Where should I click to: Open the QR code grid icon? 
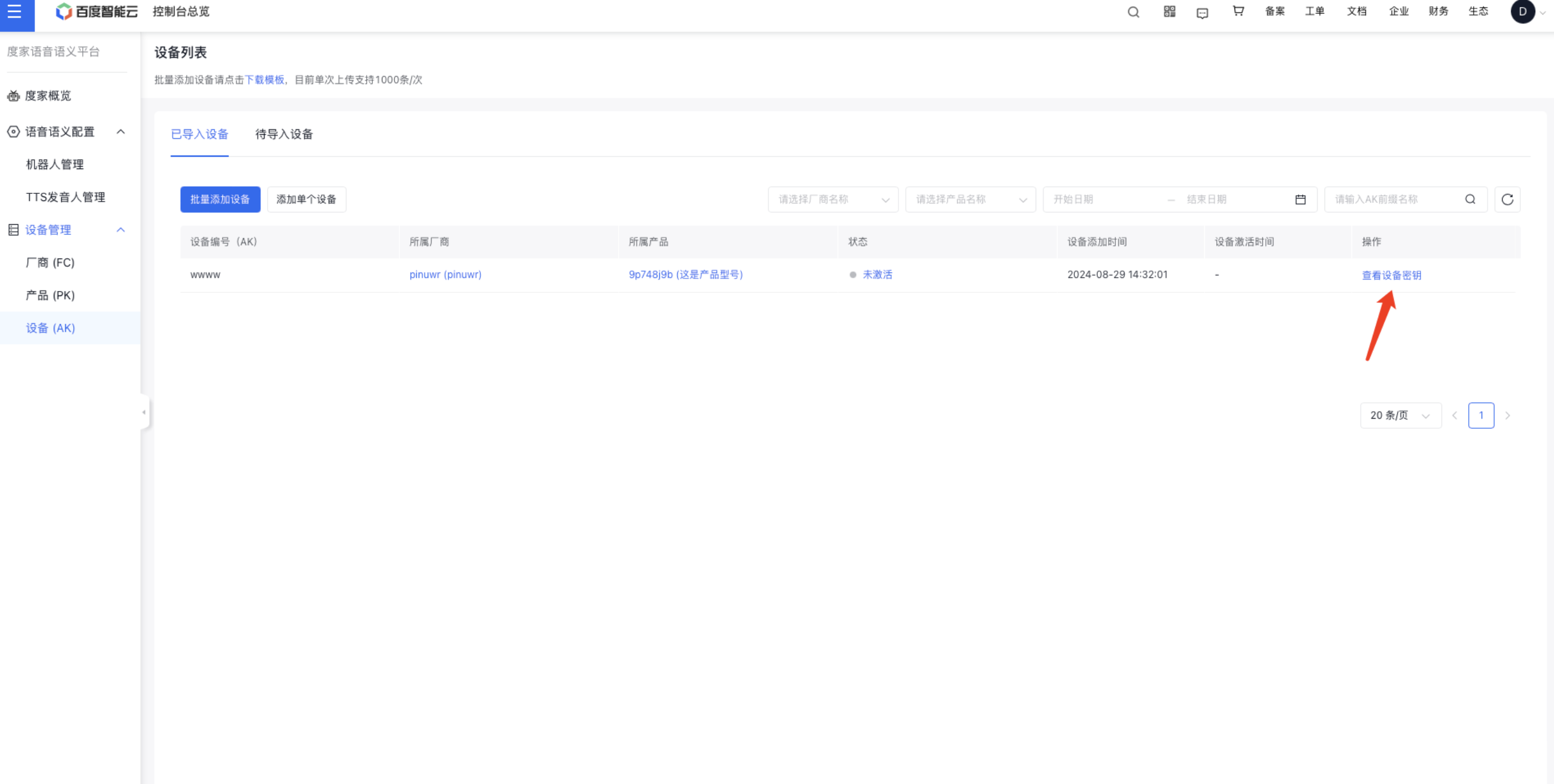pyautogui.click(x=1170, y=11)
